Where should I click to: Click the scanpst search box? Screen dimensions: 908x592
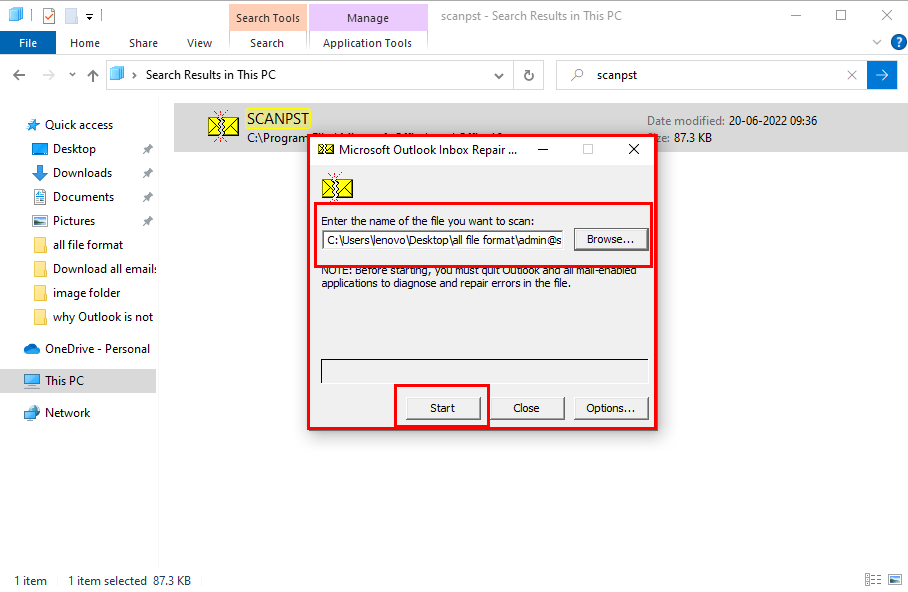tap(712, 75)
